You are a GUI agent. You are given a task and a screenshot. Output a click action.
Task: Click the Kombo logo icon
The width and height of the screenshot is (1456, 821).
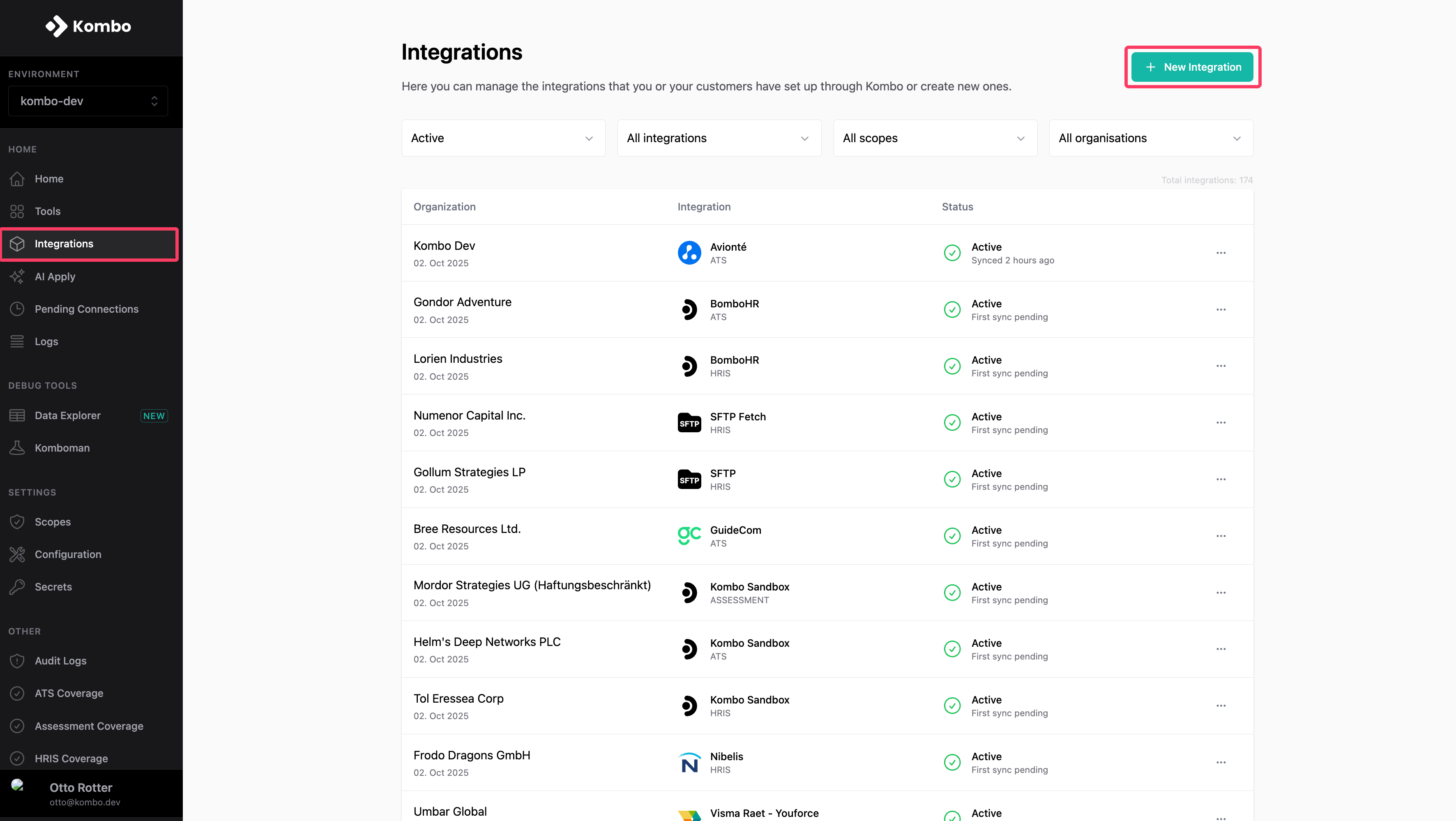click(57, 26)
